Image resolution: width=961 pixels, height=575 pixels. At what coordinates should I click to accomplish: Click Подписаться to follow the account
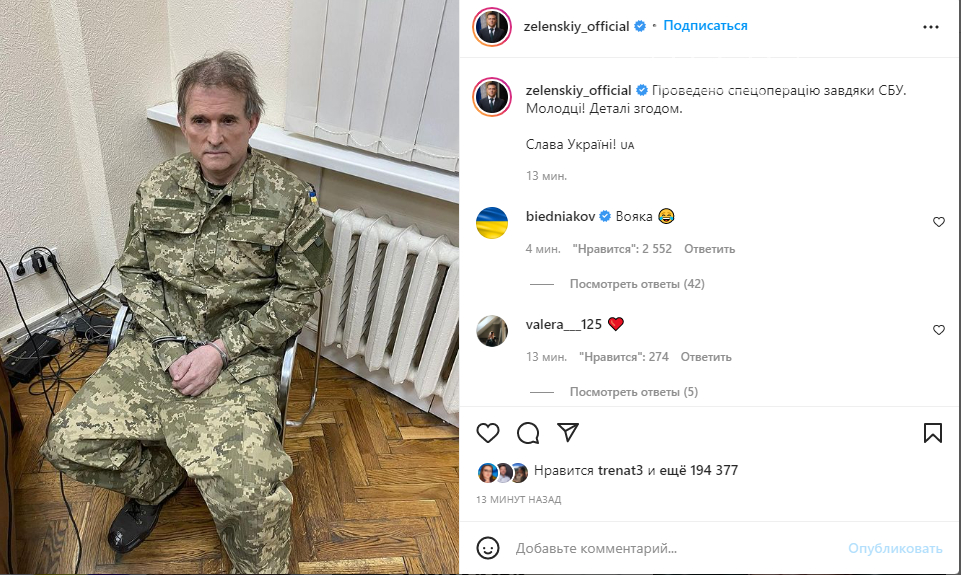coord(705,26)
